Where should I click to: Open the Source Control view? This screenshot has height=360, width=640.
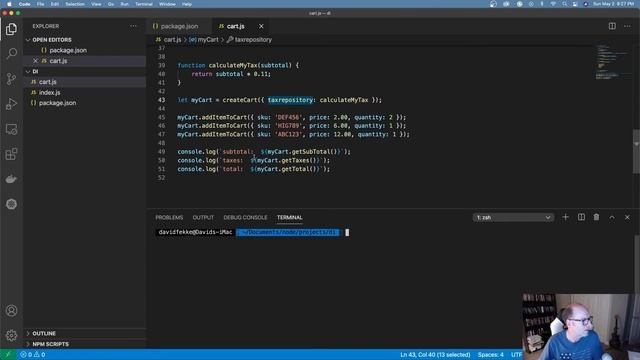(x=11, y=78)
